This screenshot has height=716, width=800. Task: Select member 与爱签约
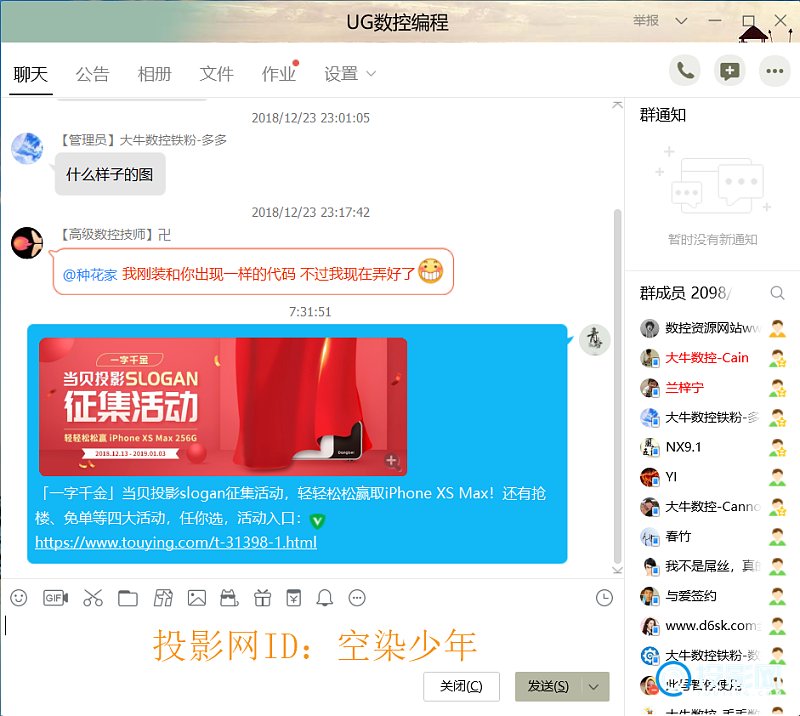pos(713,596)
